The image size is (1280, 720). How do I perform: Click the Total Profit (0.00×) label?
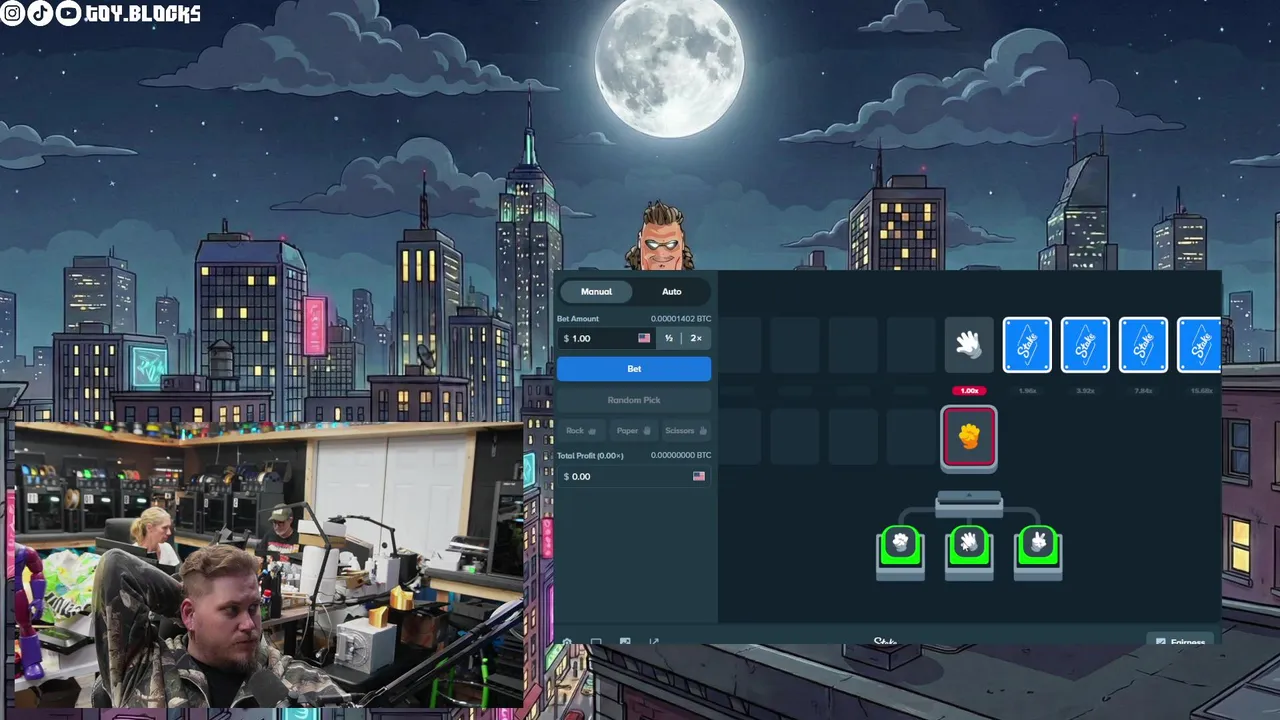(x=590, y=456)
